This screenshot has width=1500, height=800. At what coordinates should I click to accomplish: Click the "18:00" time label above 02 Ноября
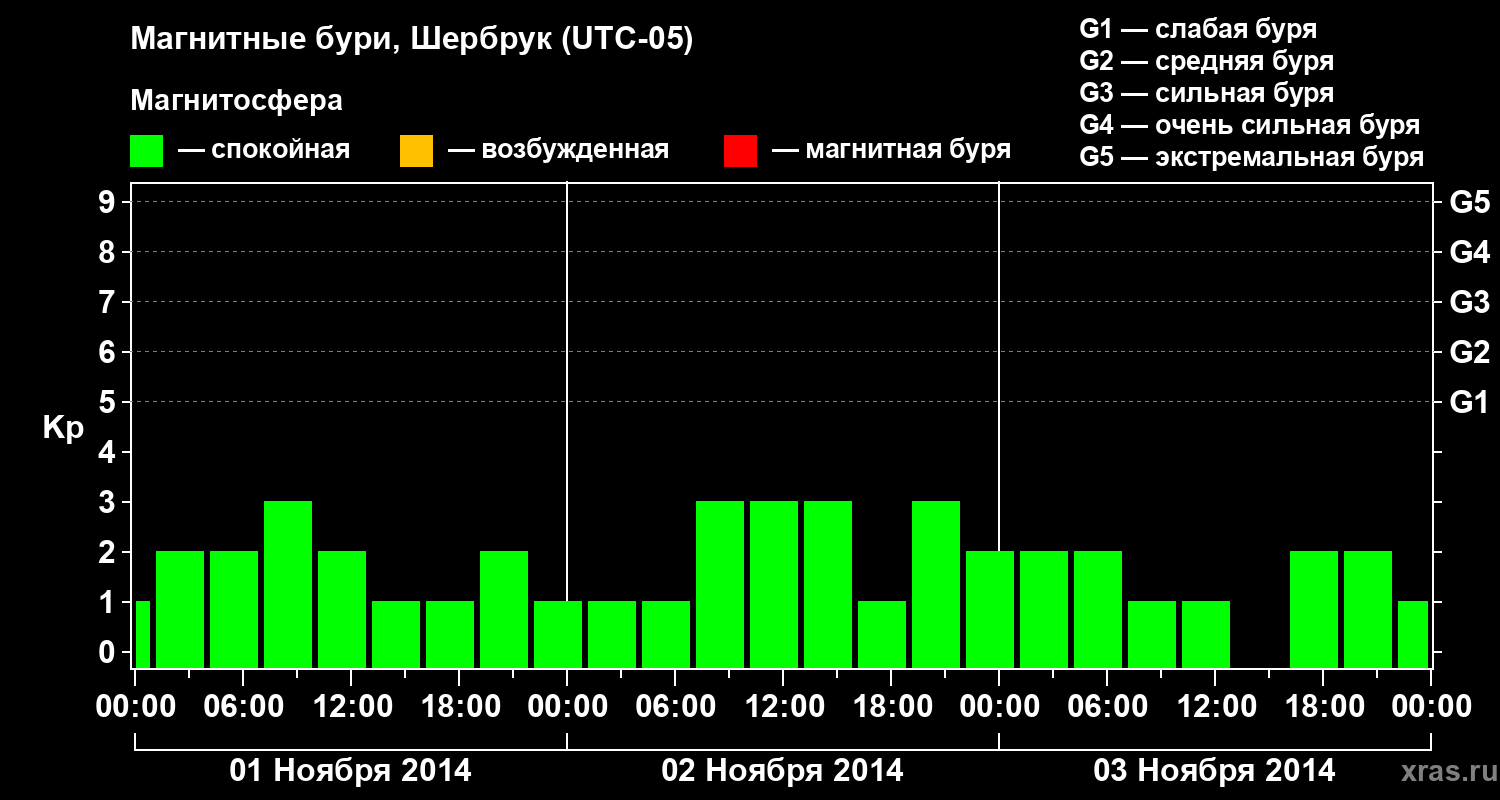coord(891,706)
